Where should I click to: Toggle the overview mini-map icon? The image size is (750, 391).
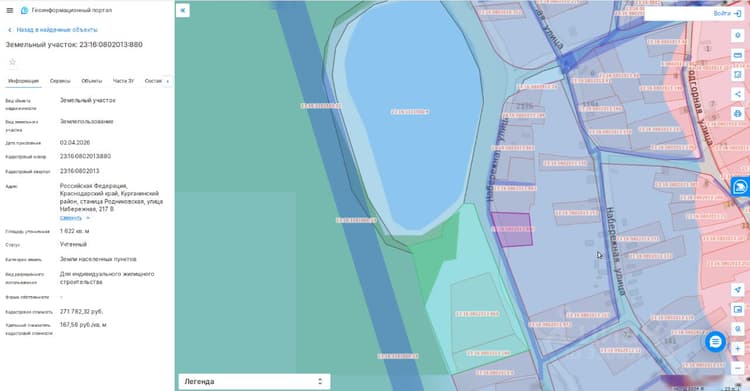click(x=738, y=310)
